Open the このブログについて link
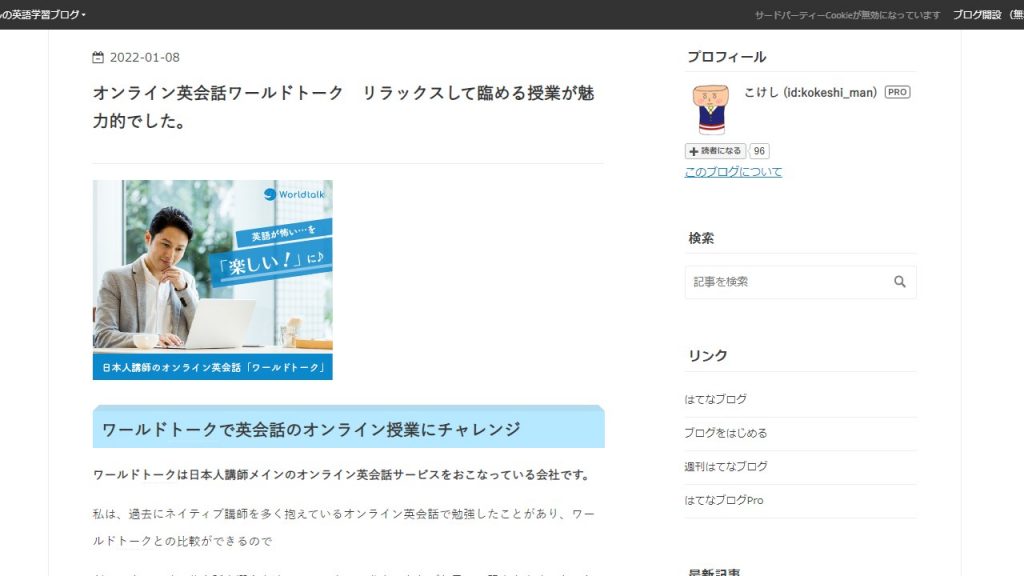Image resolution: width=1024 pixels, height=576 pixels. click(x=733, y=172)
